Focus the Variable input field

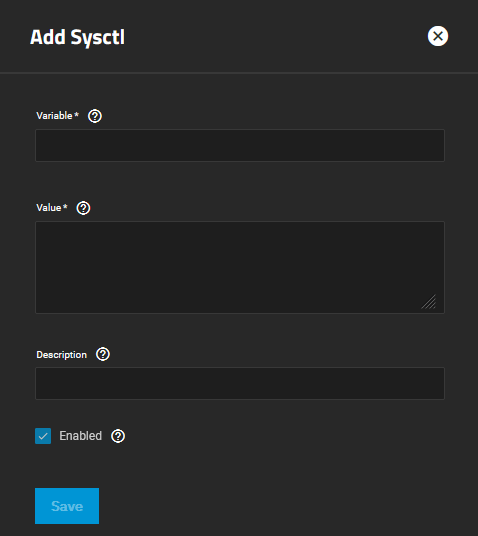(240, 145)
